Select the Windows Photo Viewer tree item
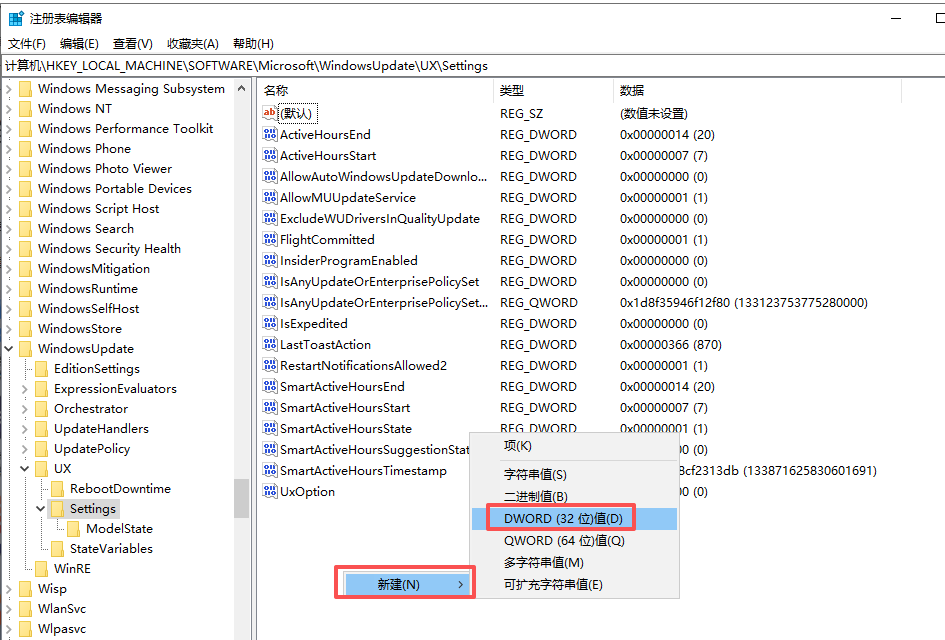Image resolution: width=945 pixels, height=640 pixels. [105, 169]
